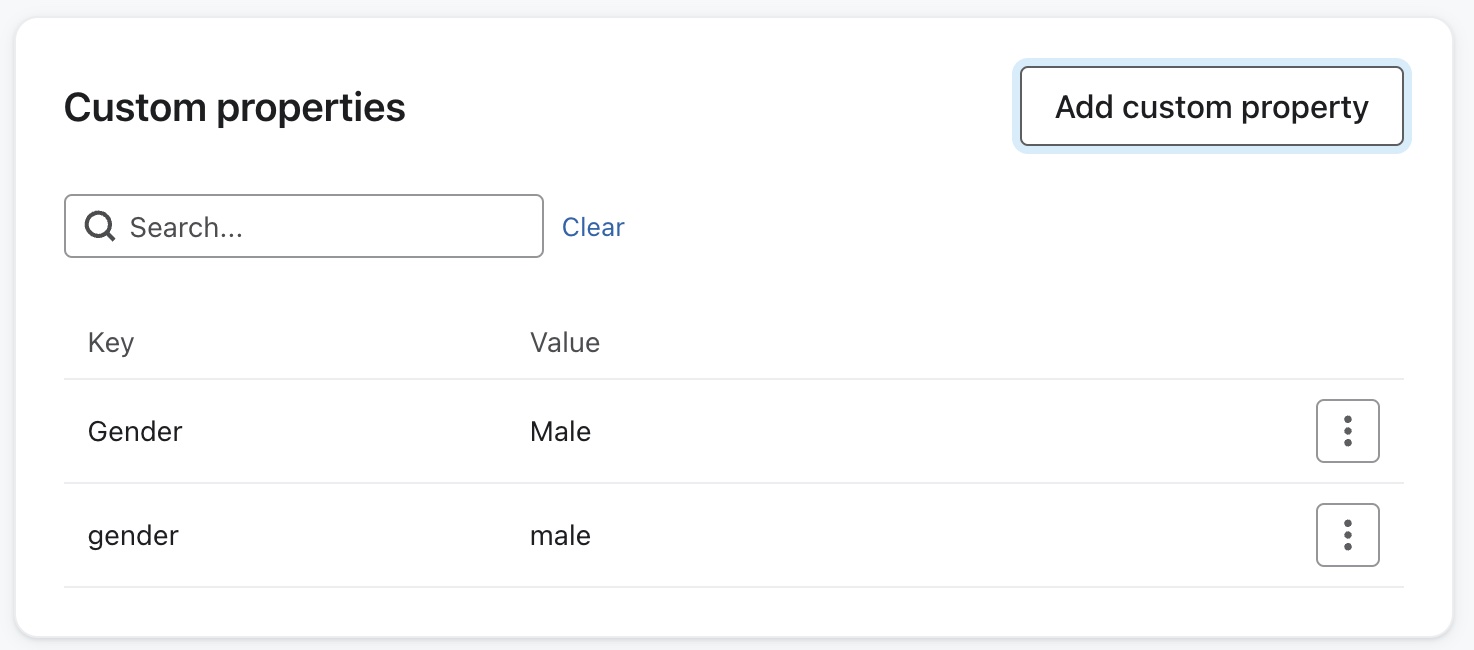Sort by the Value column header
The height and width of the screenshot is (650, 1474).
tap(565, 342)
